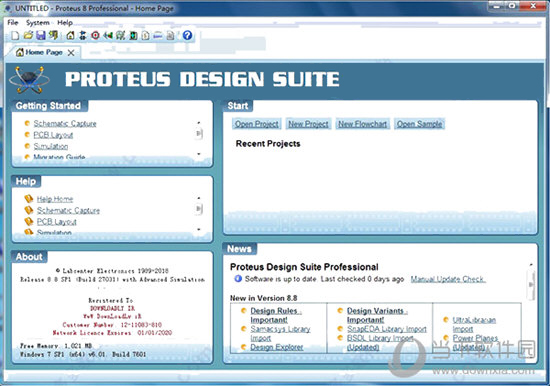The width and height of the screenshot is (550, 386).
Task: Launch the 3D Visualizer toolbar icon
Action: pyautogui.click(x=108, y=35)
